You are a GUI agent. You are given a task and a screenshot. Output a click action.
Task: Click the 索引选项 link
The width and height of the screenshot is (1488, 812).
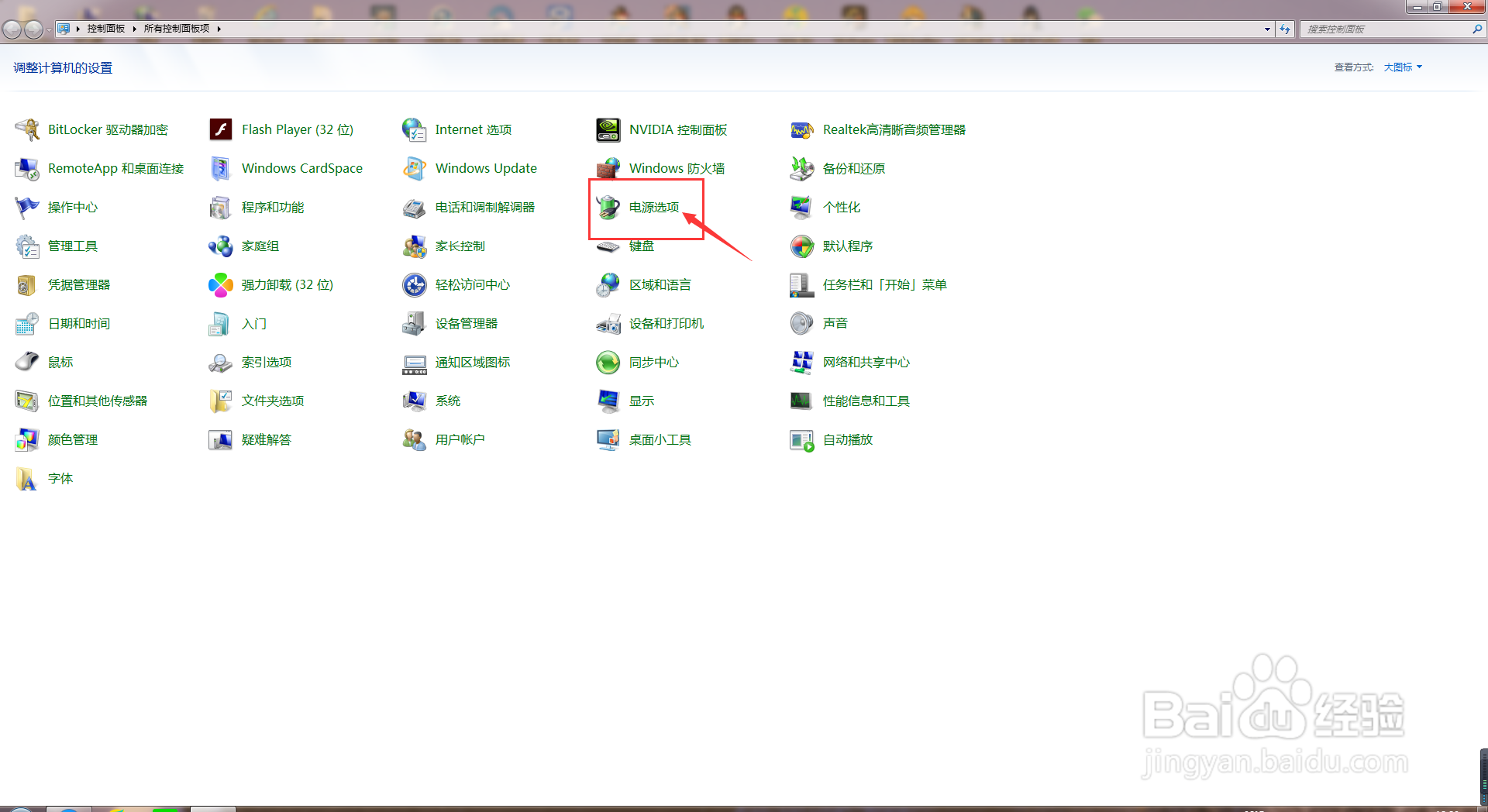point(267,362)
